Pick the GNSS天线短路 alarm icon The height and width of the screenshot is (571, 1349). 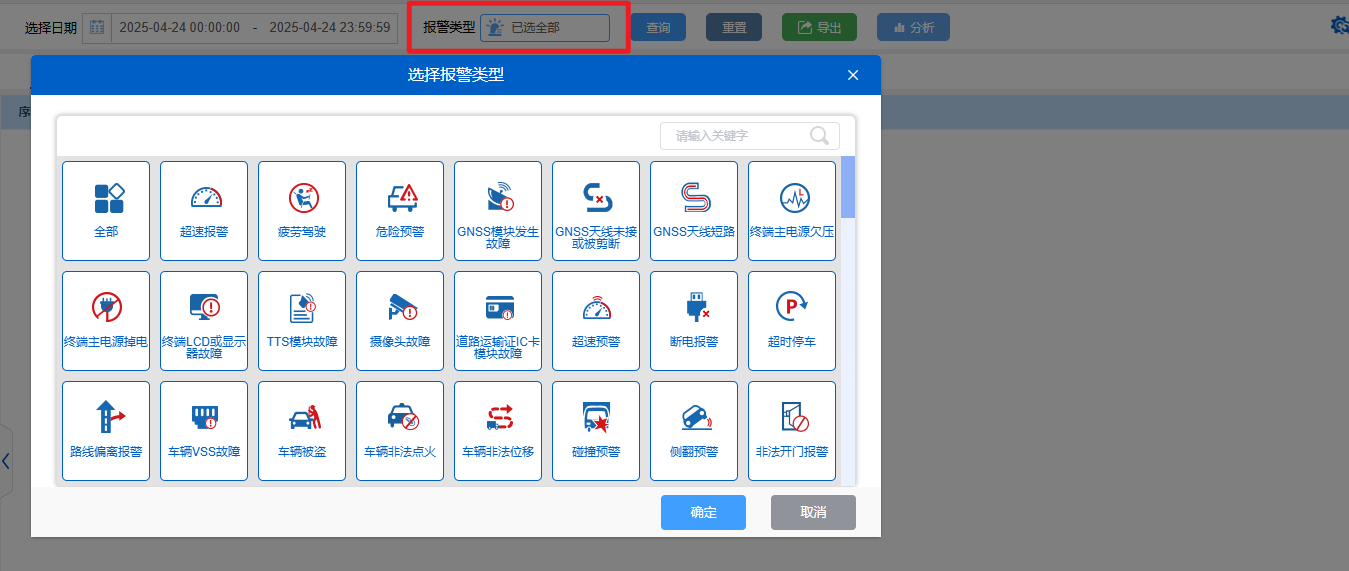(694, 198)
